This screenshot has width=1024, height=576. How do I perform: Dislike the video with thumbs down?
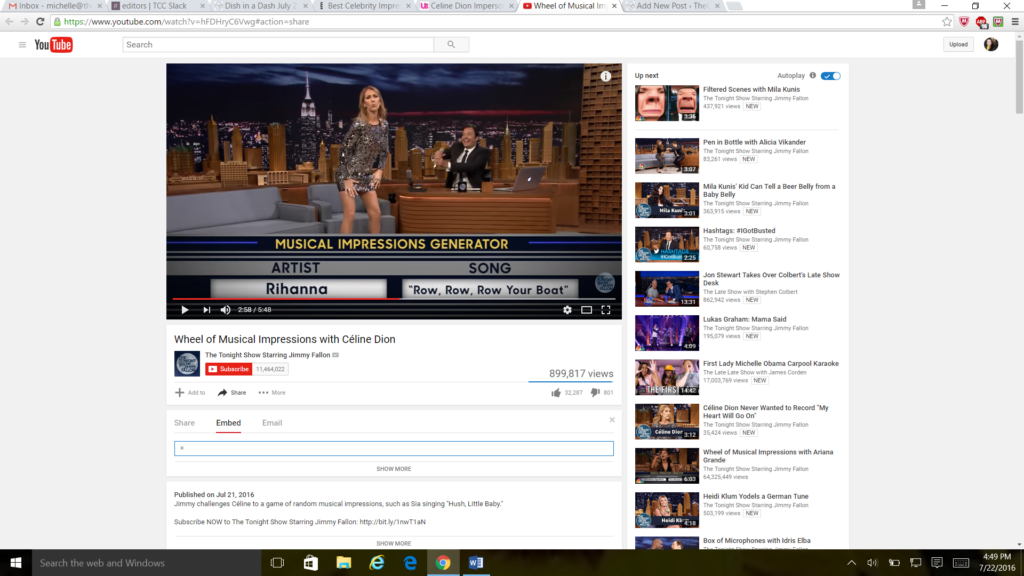[x=595, y=393]
